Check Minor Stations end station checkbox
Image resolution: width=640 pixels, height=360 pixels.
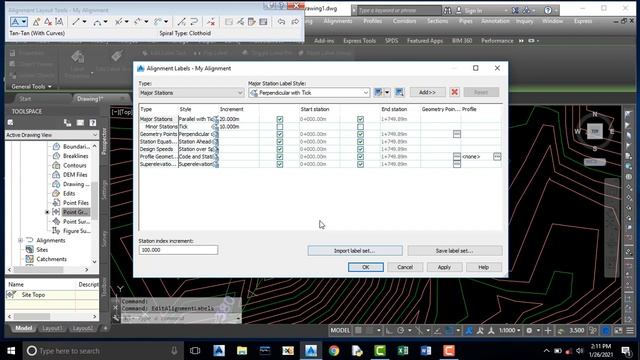coord(360,127)
